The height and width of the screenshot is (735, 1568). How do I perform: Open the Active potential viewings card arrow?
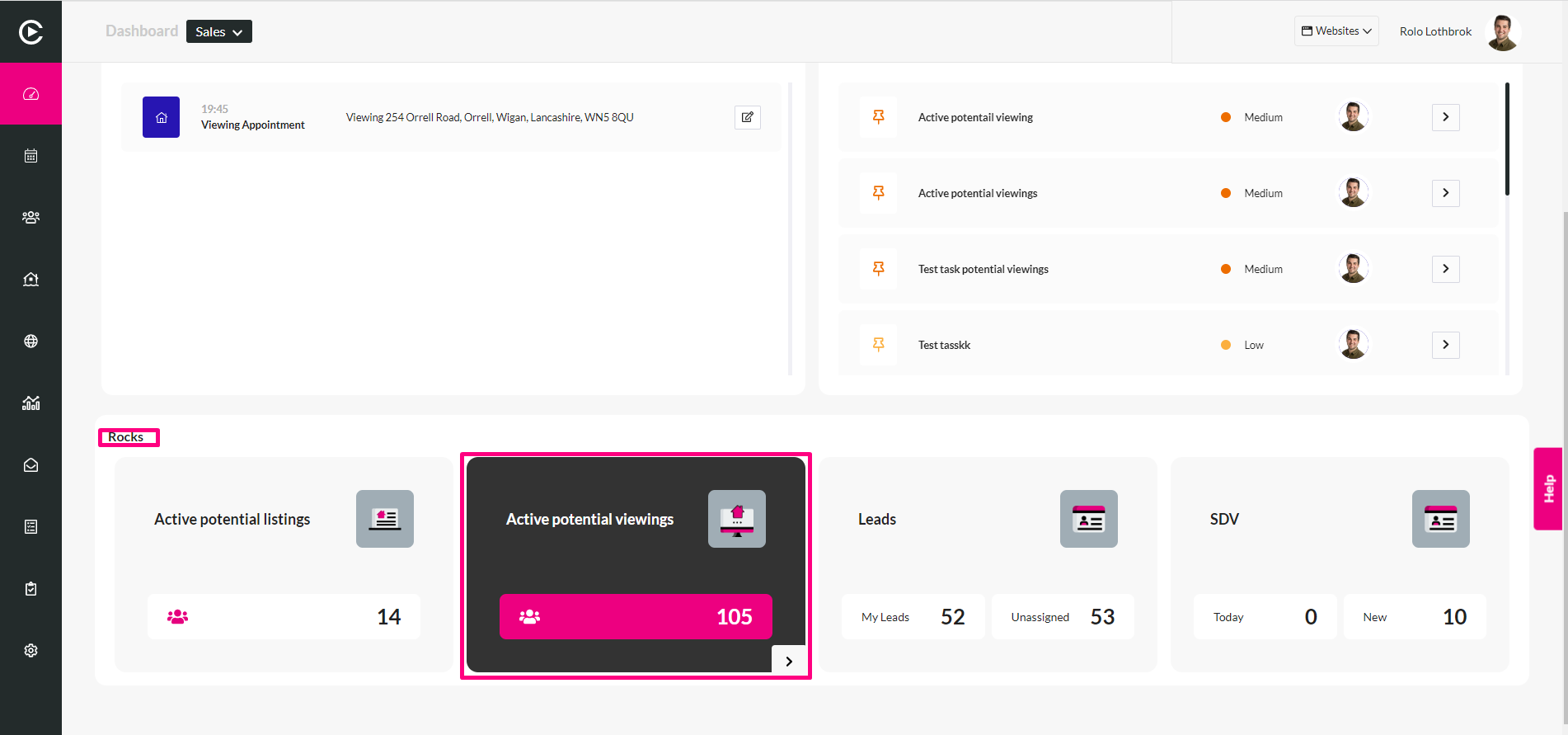[789, 661]
